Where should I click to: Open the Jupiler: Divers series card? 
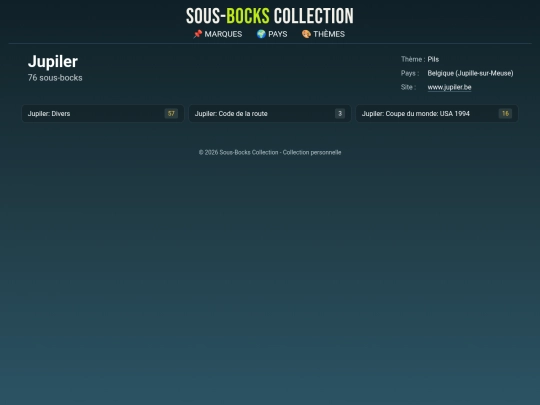[x=103, y=113]
